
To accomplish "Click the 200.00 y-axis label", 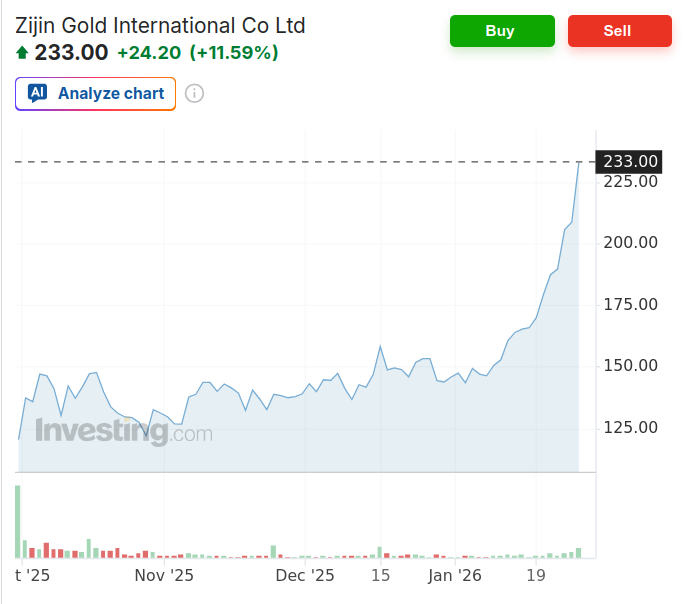I will 630,242.
